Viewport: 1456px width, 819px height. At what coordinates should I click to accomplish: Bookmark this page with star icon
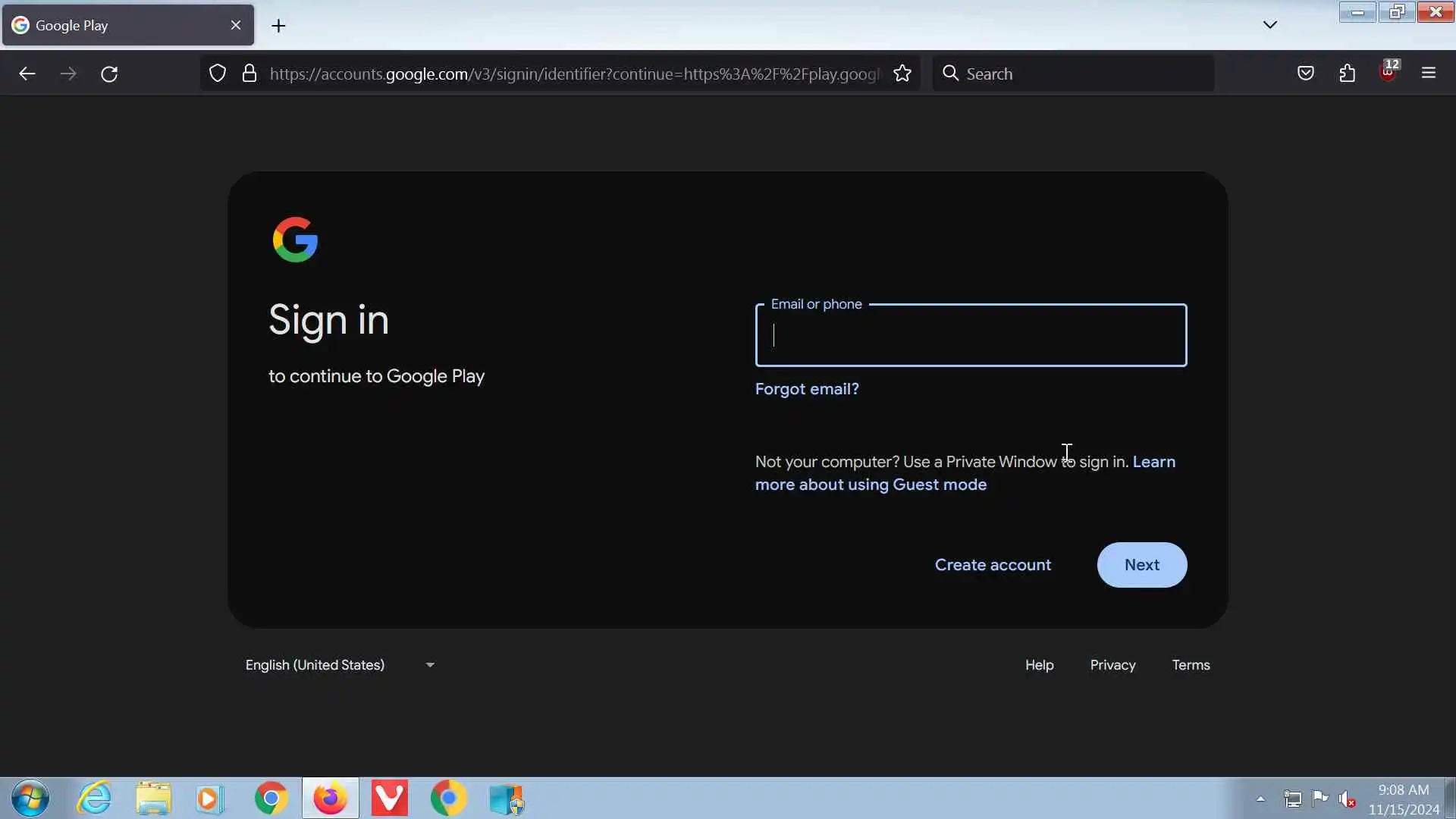[902, 74]
